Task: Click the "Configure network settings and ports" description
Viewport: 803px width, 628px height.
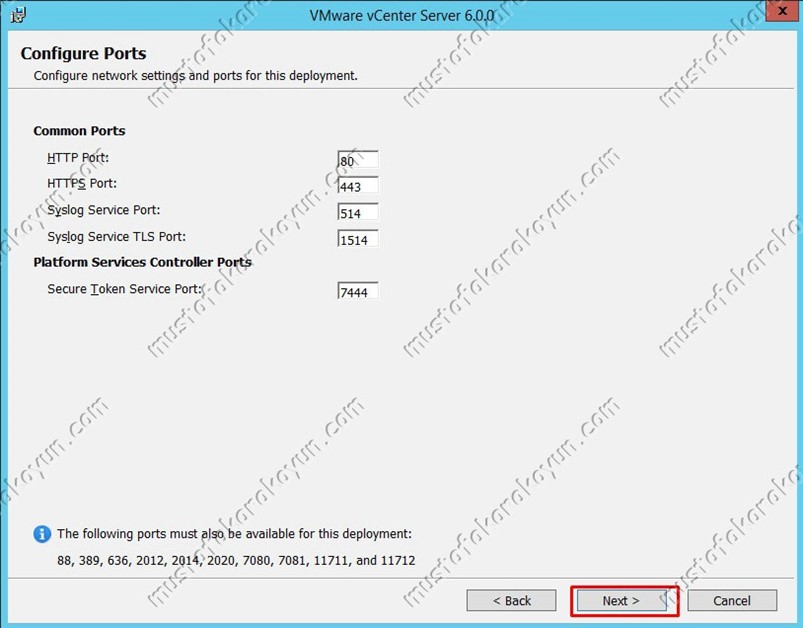Action: pyautogui.click(x=196, y=76)
